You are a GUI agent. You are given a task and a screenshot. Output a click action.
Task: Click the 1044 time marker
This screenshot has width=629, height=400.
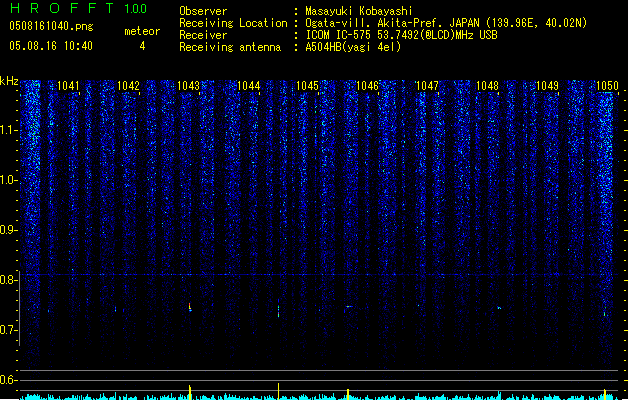[x=249, y=86]
